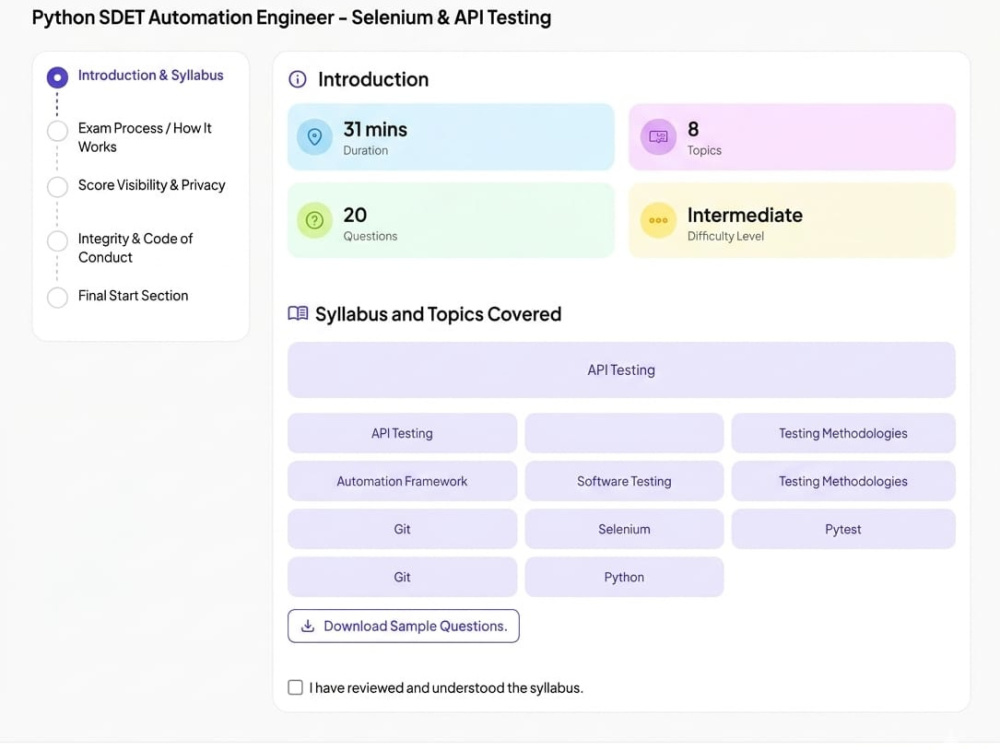Image resolution: width=1000 pixels, height=750 pixels.
Task: Click the Python SDET Automation Engineer page title
Action: tap(291, 17)
